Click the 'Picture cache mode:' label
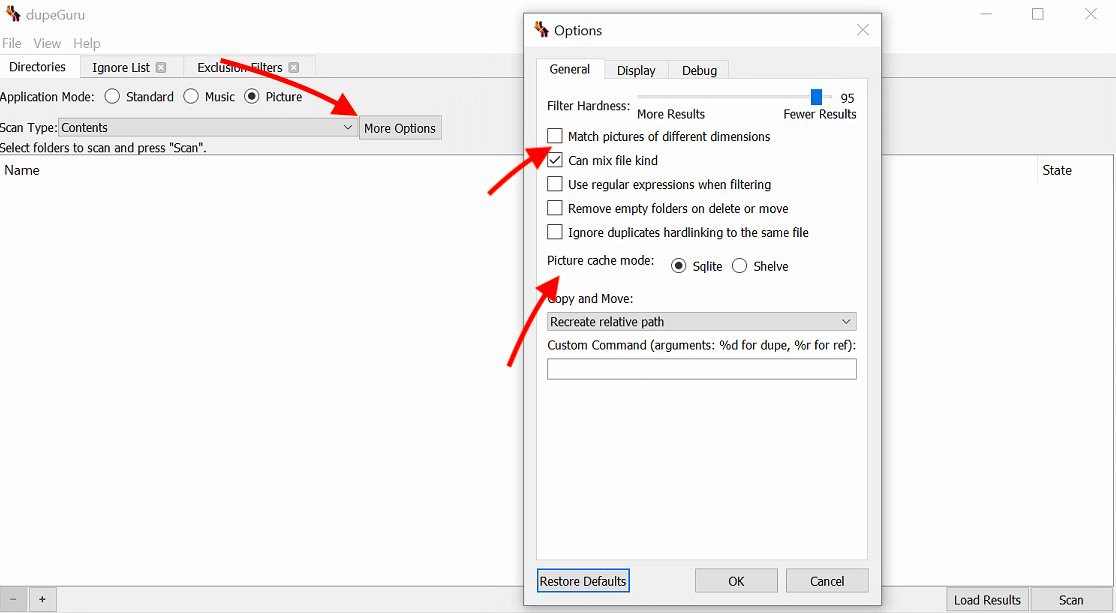Viewport: 1116px width, 613px height. pos(601,261)
